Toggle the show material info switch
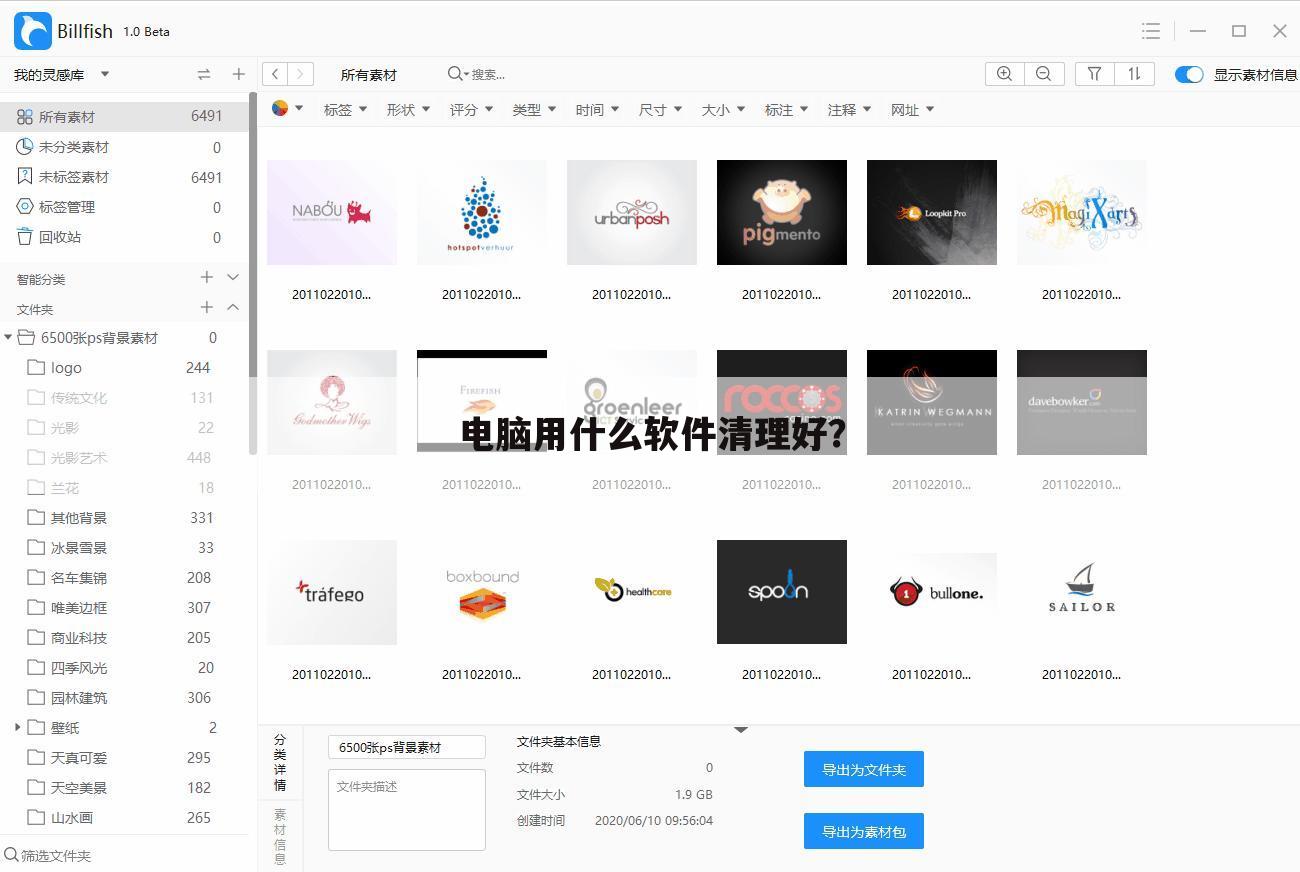This screenshot has height=872, width=1300. coord(1189,74)
